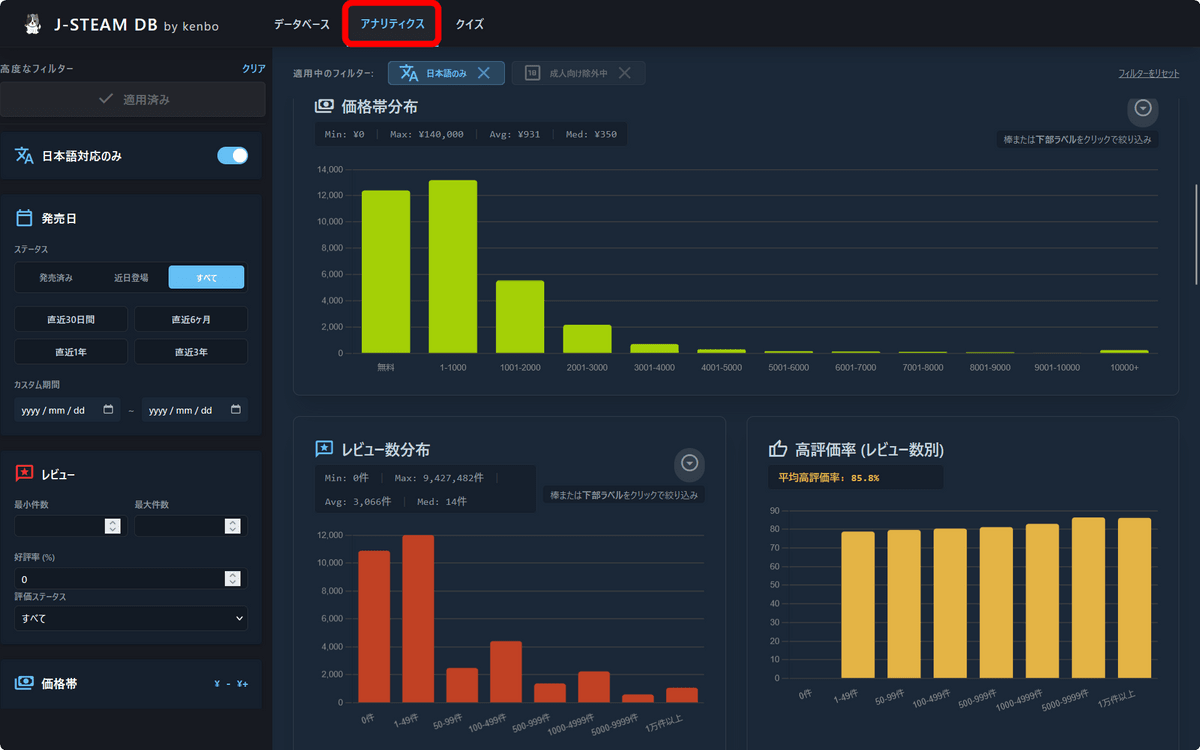Remove the 成人向け除外中 filter chip via X
Image resolution: width=1200 pixels, height=750 pixels.
tap(624, 73)
